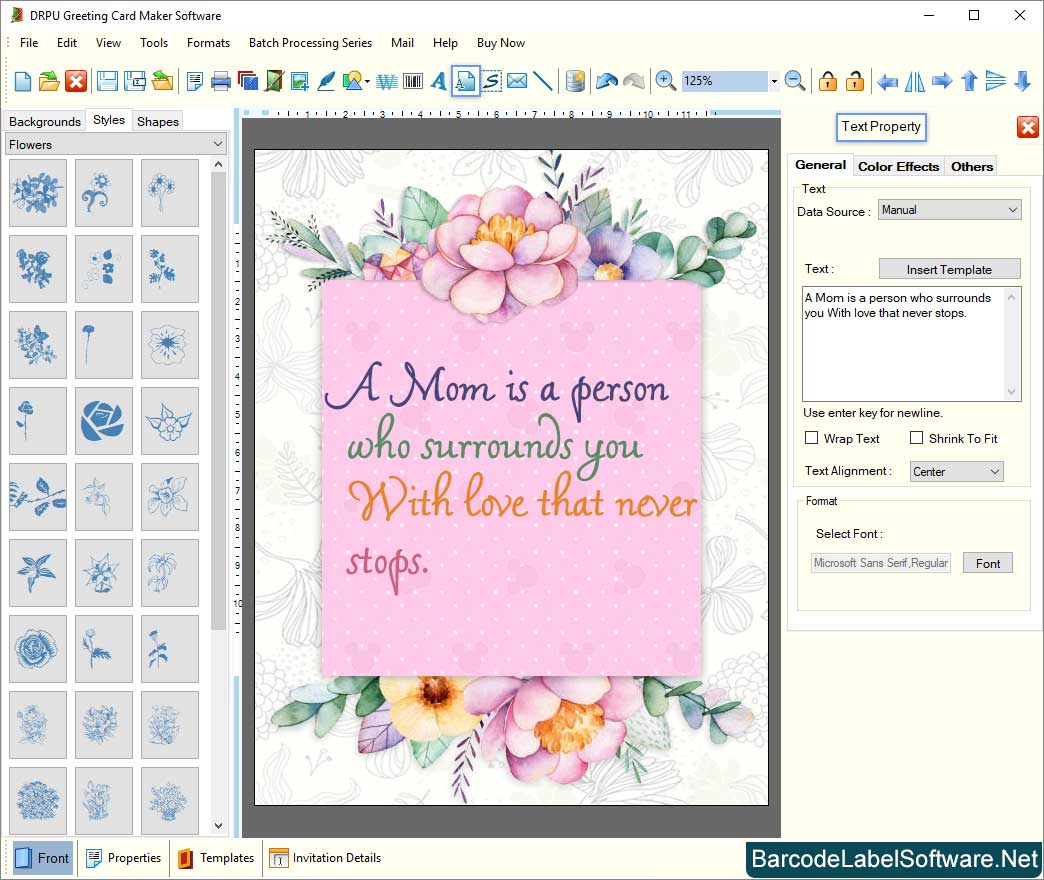The height and width of the screenshot is (880, 1044).
Task: Click the undo arrow icon
Action: tap(606, 81)
